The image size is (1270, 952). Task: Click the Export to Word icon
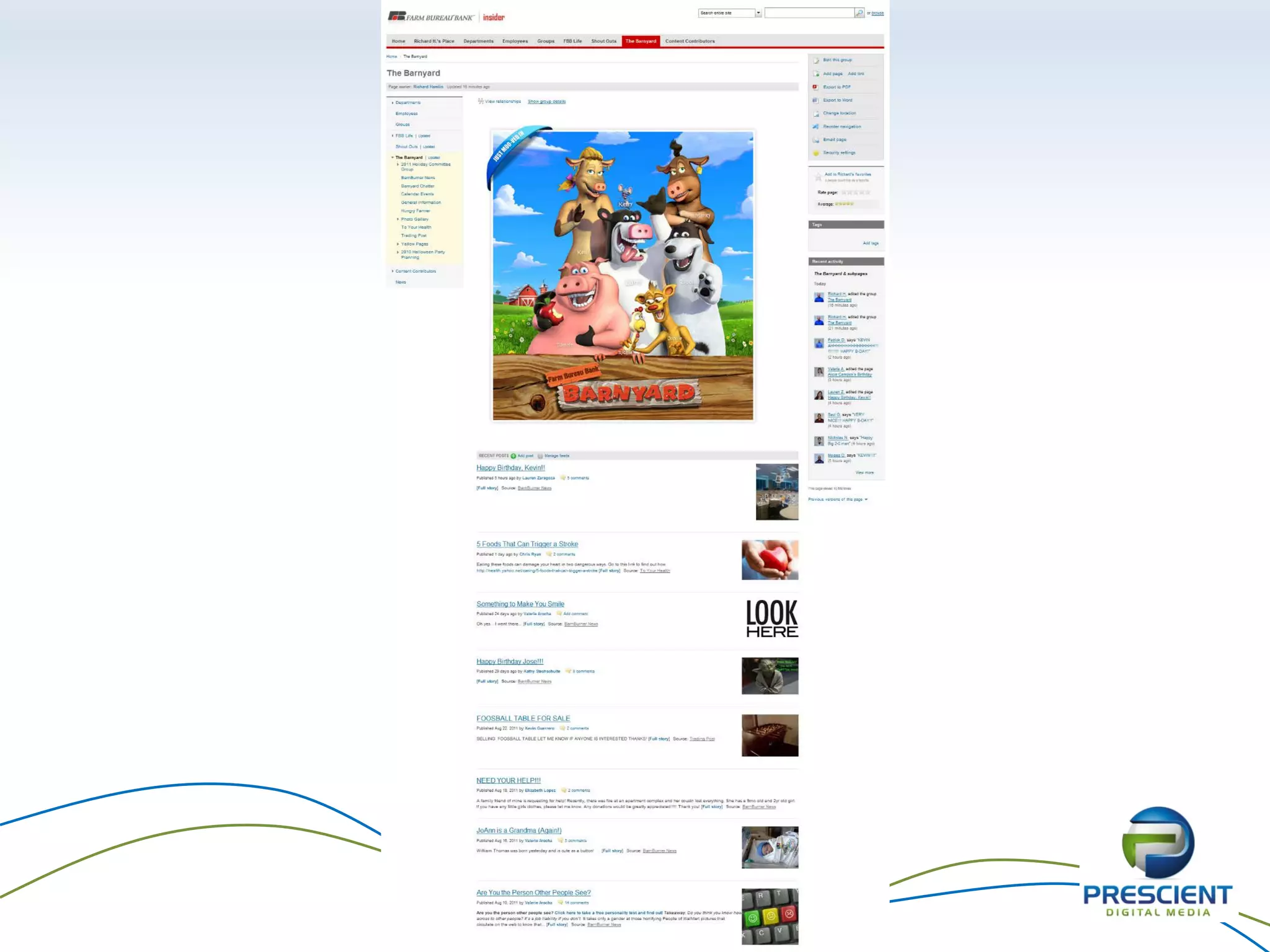pyautogui.click(x=815, y=100)
